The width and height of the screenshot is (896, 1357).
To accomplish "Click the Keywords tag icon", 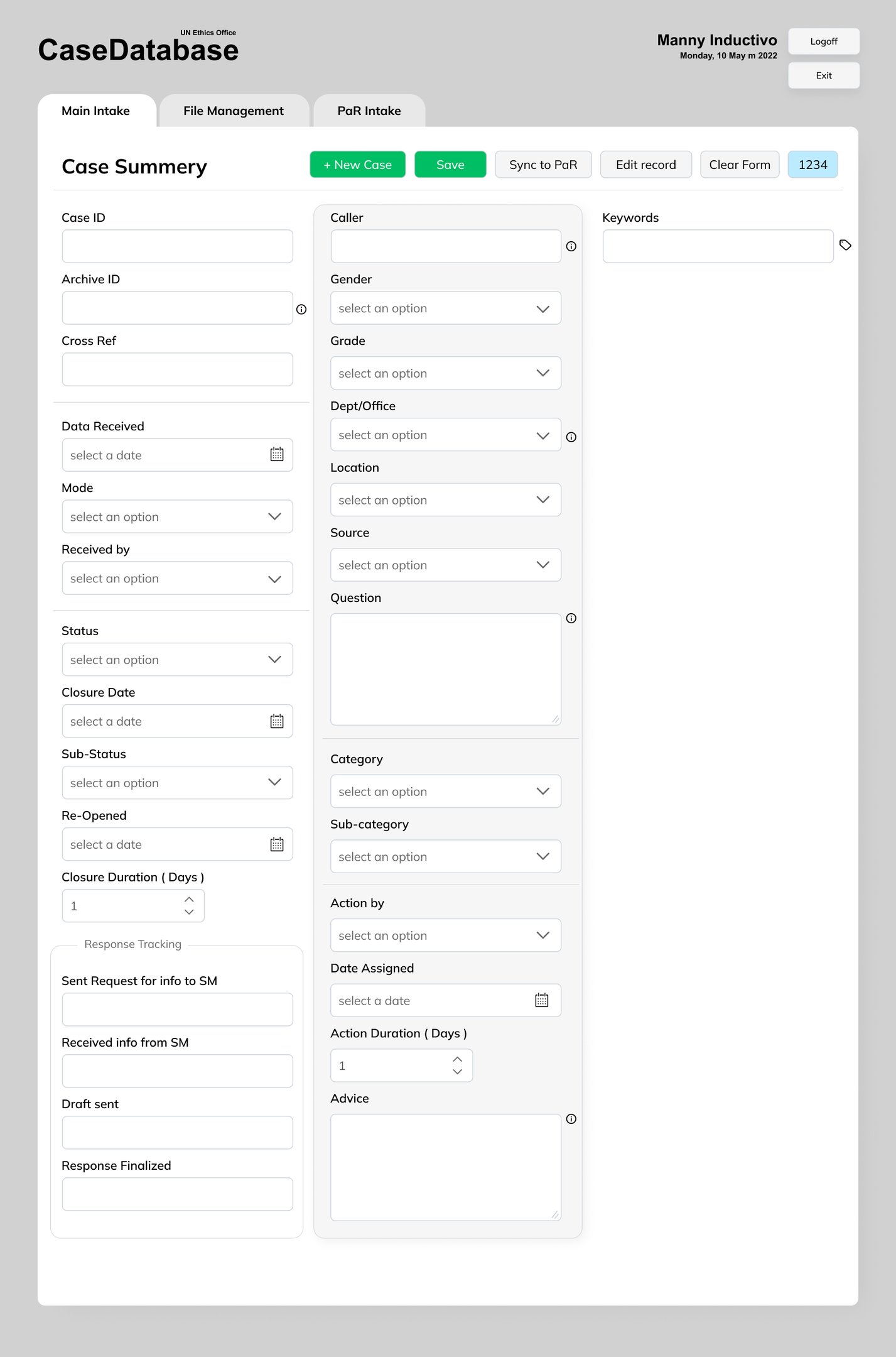I will [845, 245].
